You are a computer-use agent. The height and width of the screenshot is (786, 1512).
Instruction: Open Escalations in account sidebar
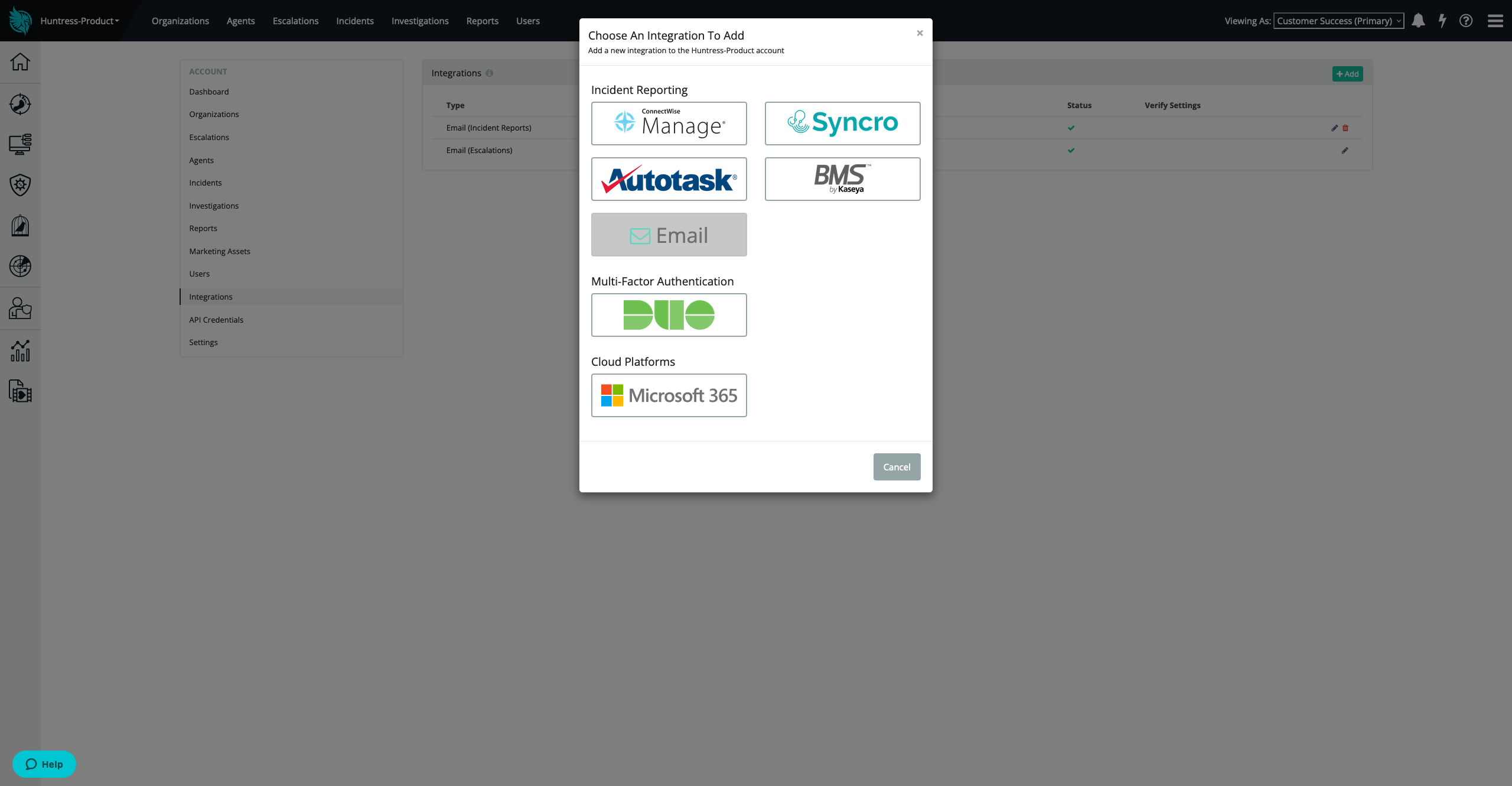click(209, 137)
